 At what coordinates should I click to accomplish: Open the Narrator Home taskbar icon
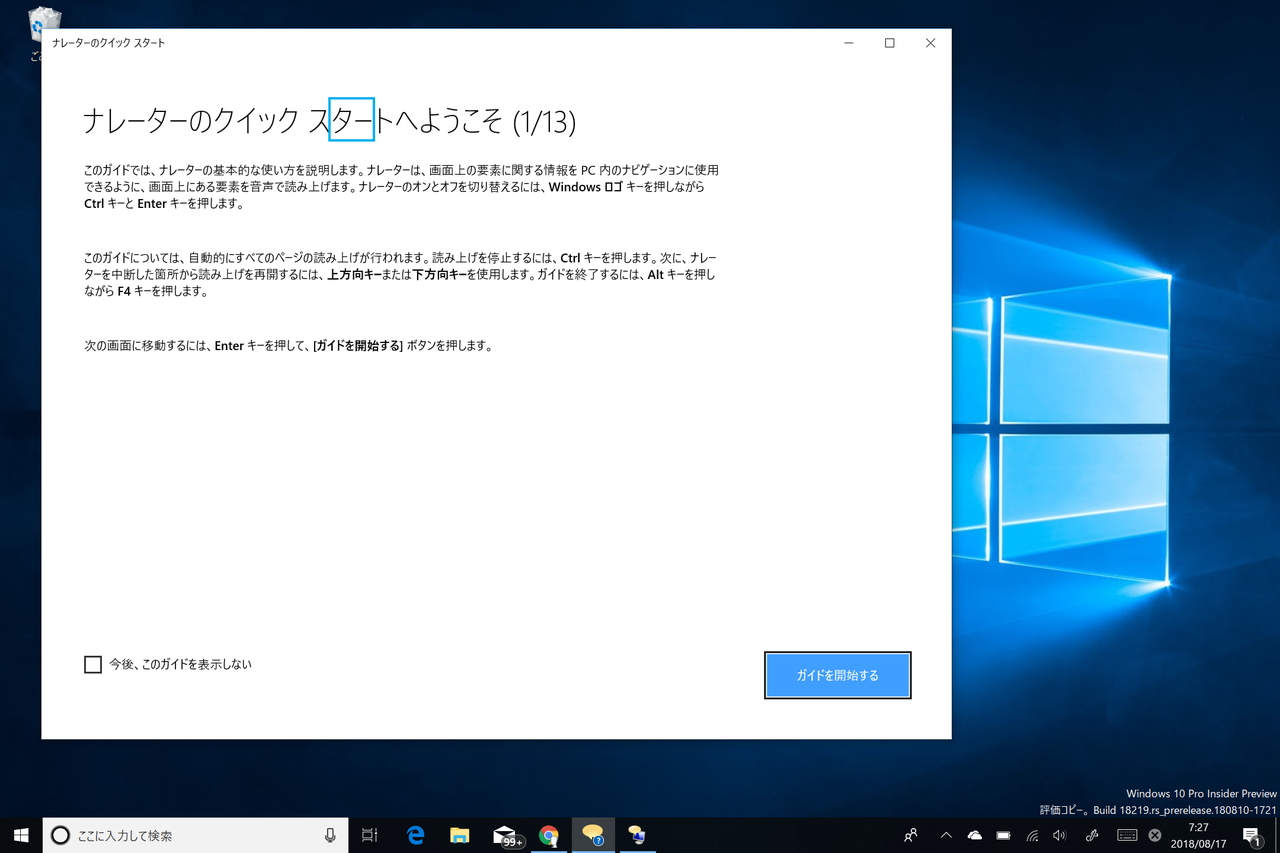pyautogui.click(x=637, y=835)
